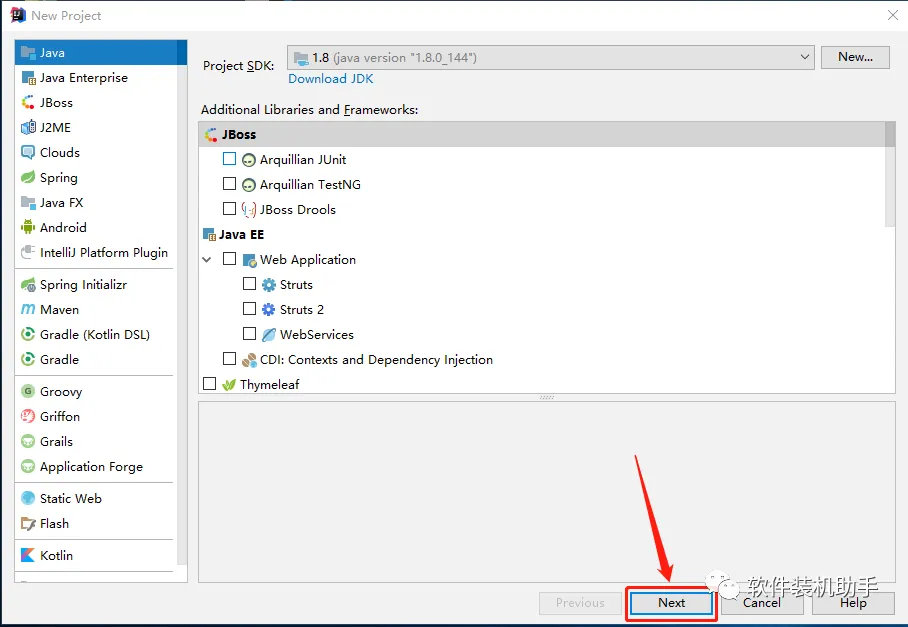Click the IntelliJ Platform Plugin icon
This screenshot has height=627, width=908.
click(28, 252)
